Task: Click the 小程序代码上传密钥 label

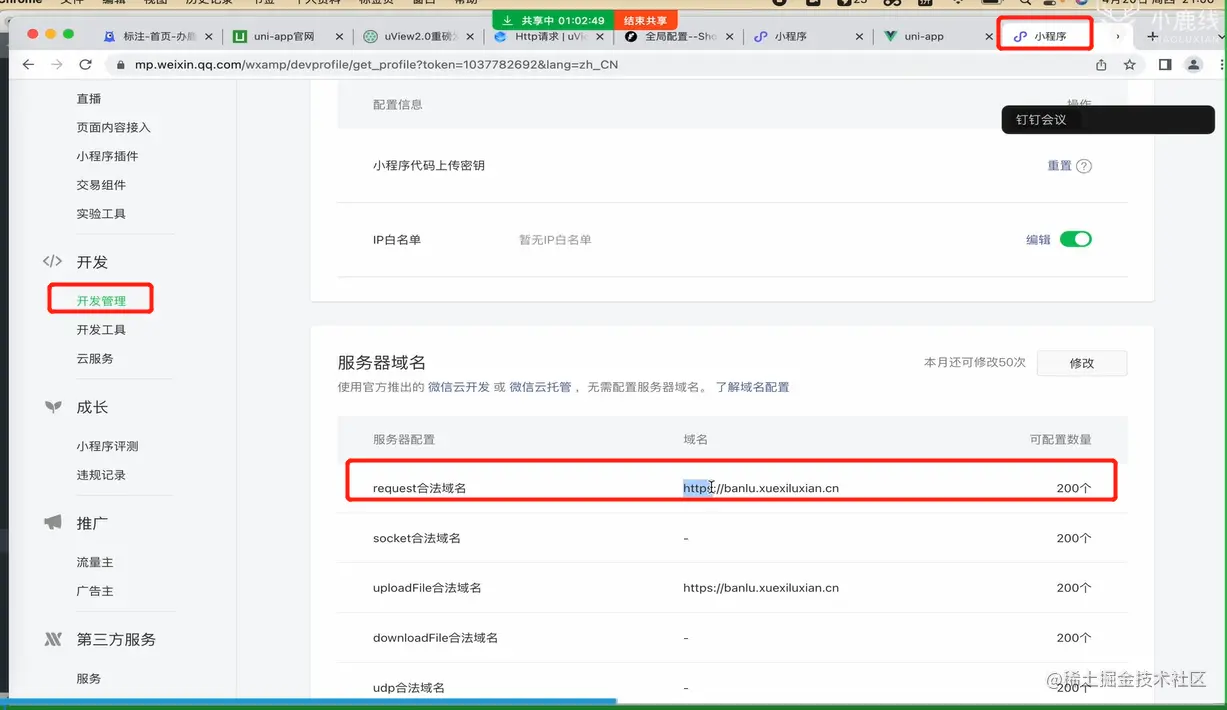Action: pyautogui.click(x=428, y=165)
